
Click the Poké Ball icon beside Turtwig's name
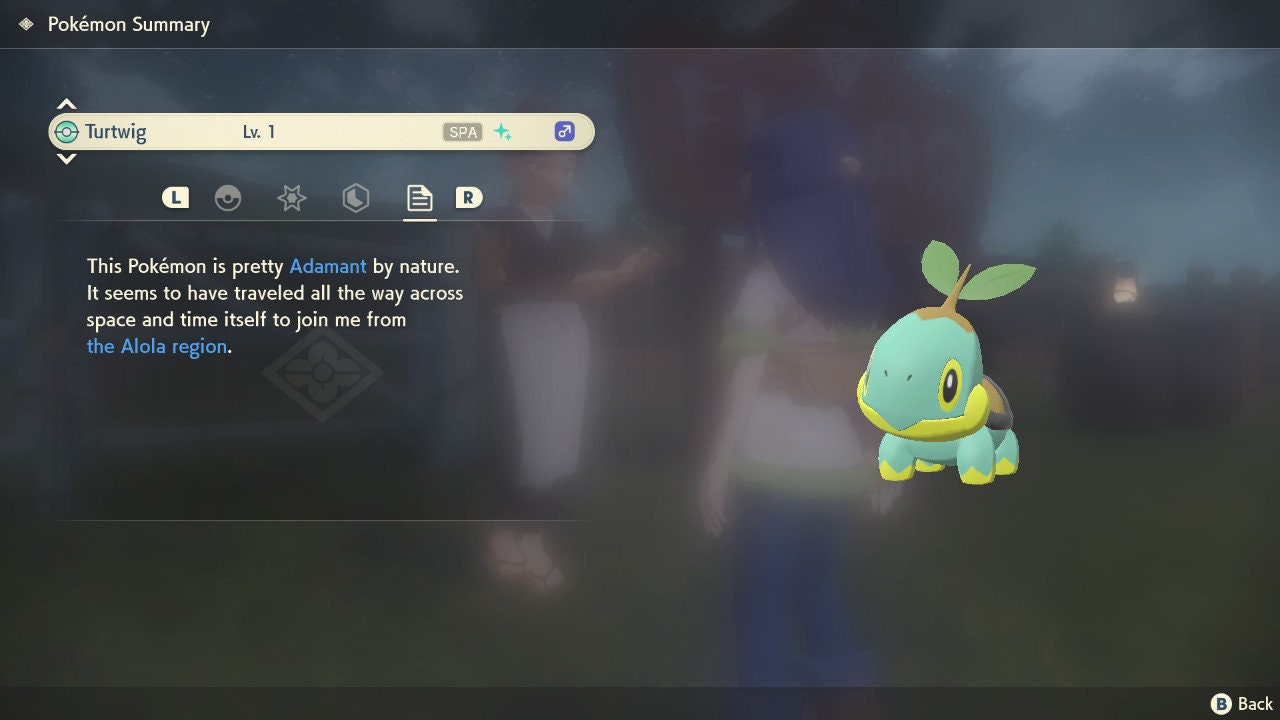pos(67,132)
